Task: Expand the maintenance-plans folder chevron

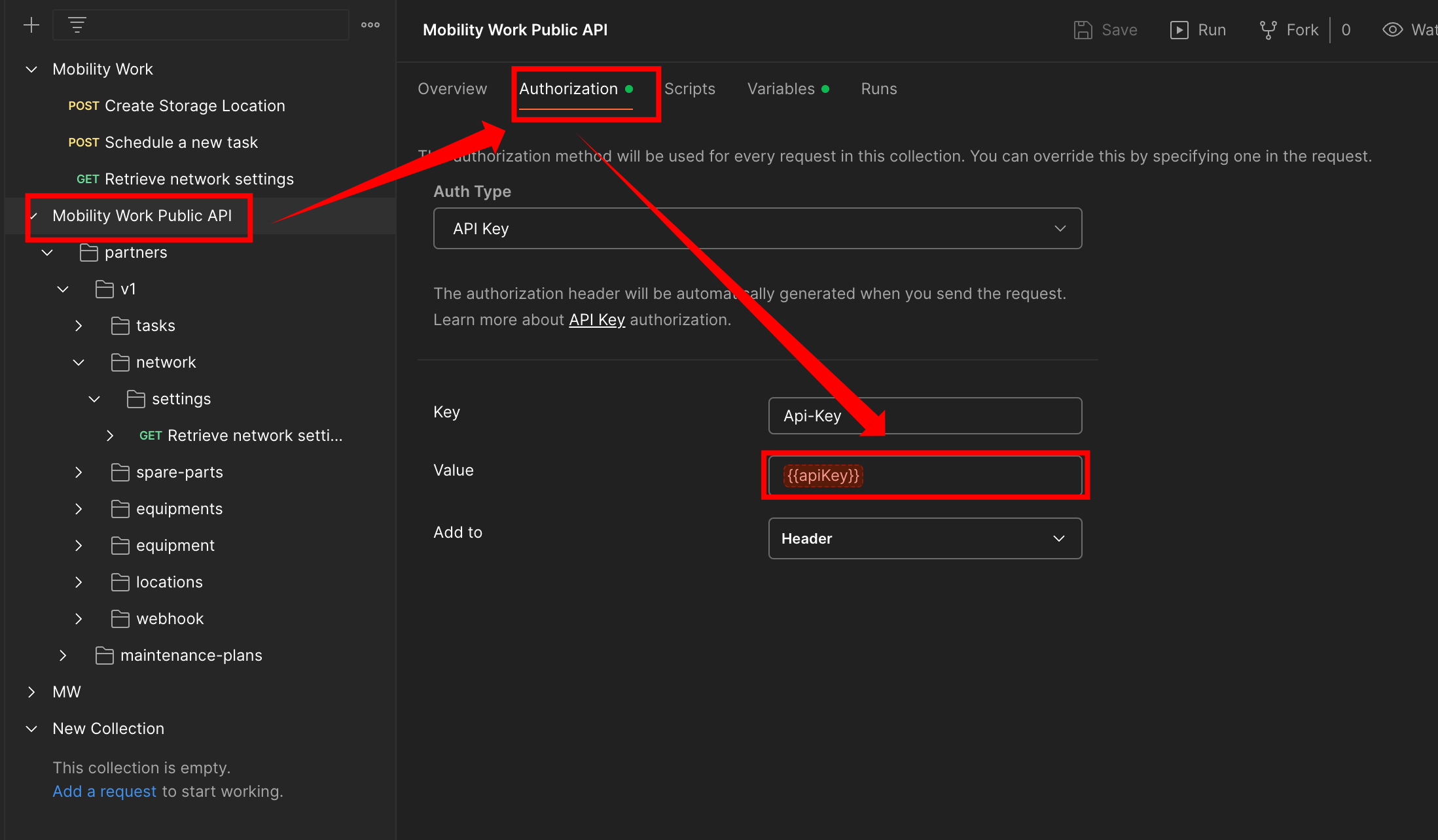Action: coord(63,656)
